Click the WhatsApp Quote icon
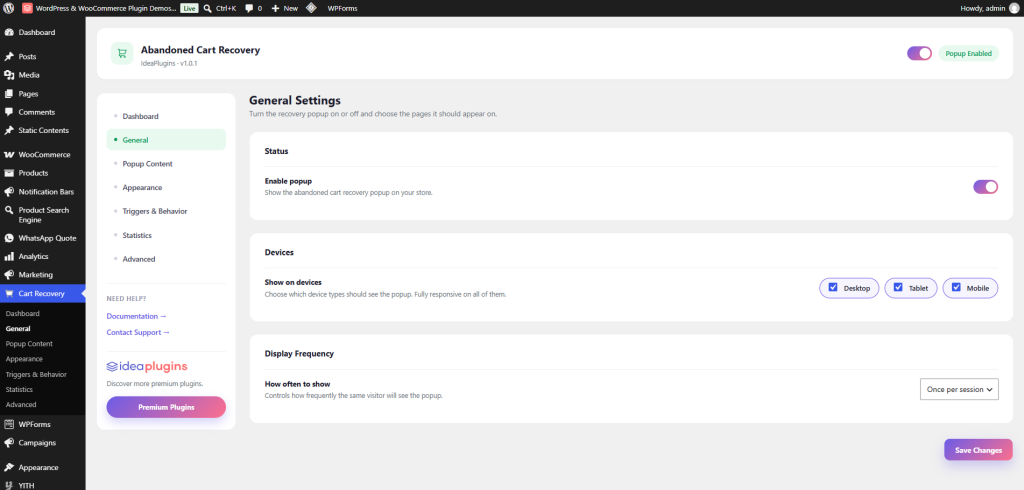 tap(9, 238)
